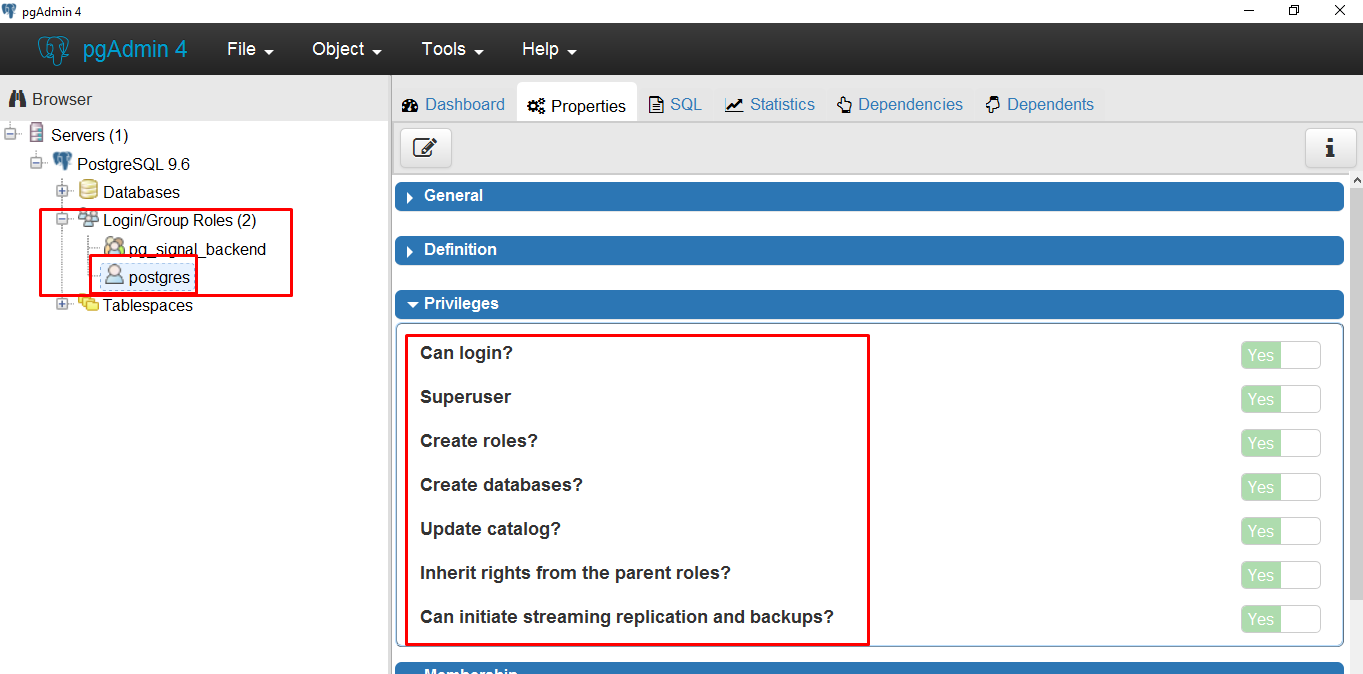Viewport: 1363px width, 674px height.
Task: Click the pg_signal_backend role icon
Action: tap(114, 248)
